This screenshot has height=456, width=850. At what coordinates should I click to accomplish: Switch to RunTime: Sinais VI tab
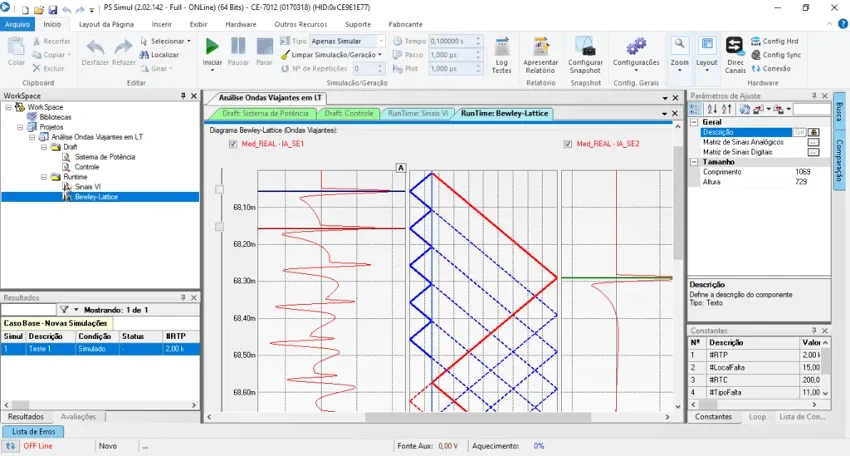click(417, 113)
